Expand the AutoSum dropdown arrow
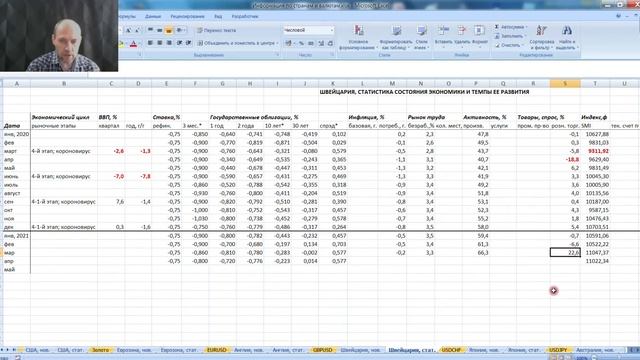The width and height of the screenshot is (640, 360). pyautogui.click(x=527, y=27)
